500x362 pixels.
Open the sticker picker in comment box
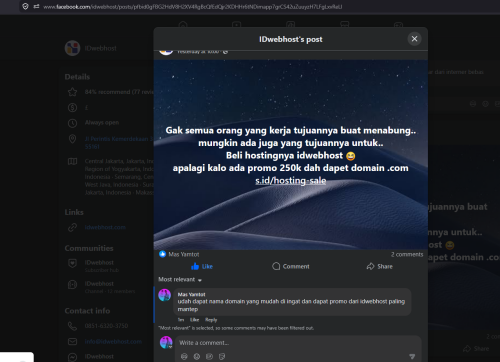(222, 357)
